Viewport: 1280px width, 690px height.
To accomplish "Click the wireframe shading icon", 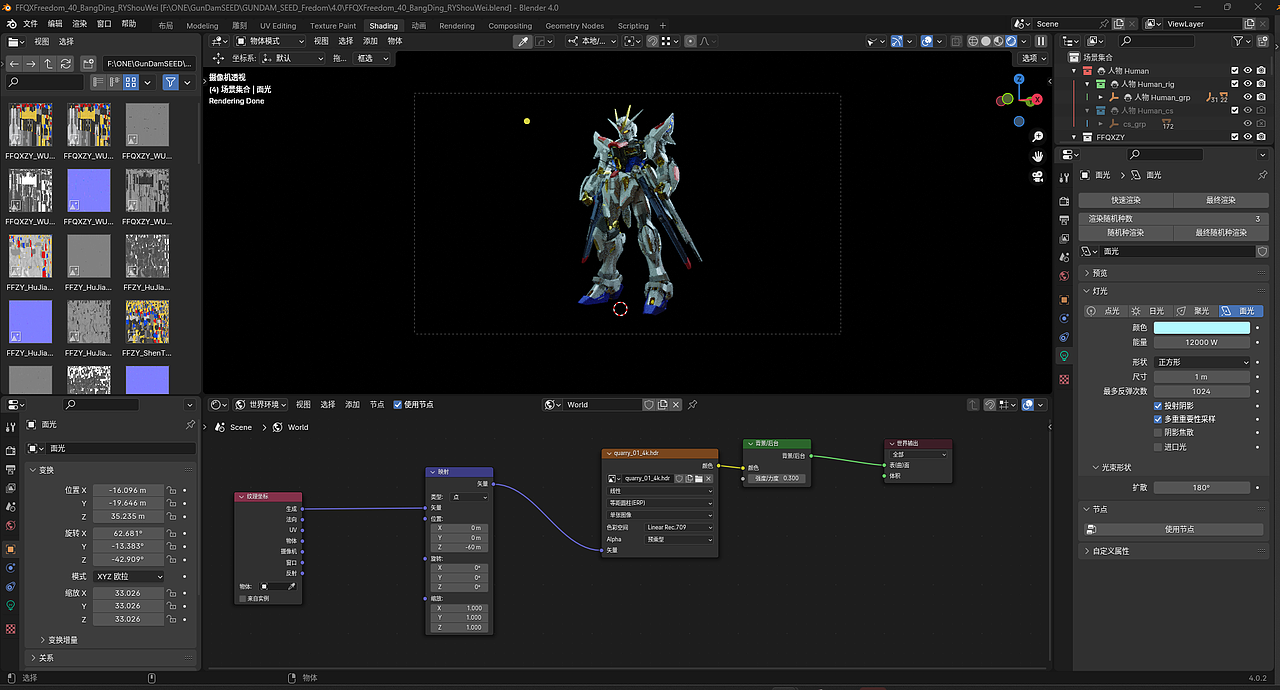I will (x=973, y=41).
